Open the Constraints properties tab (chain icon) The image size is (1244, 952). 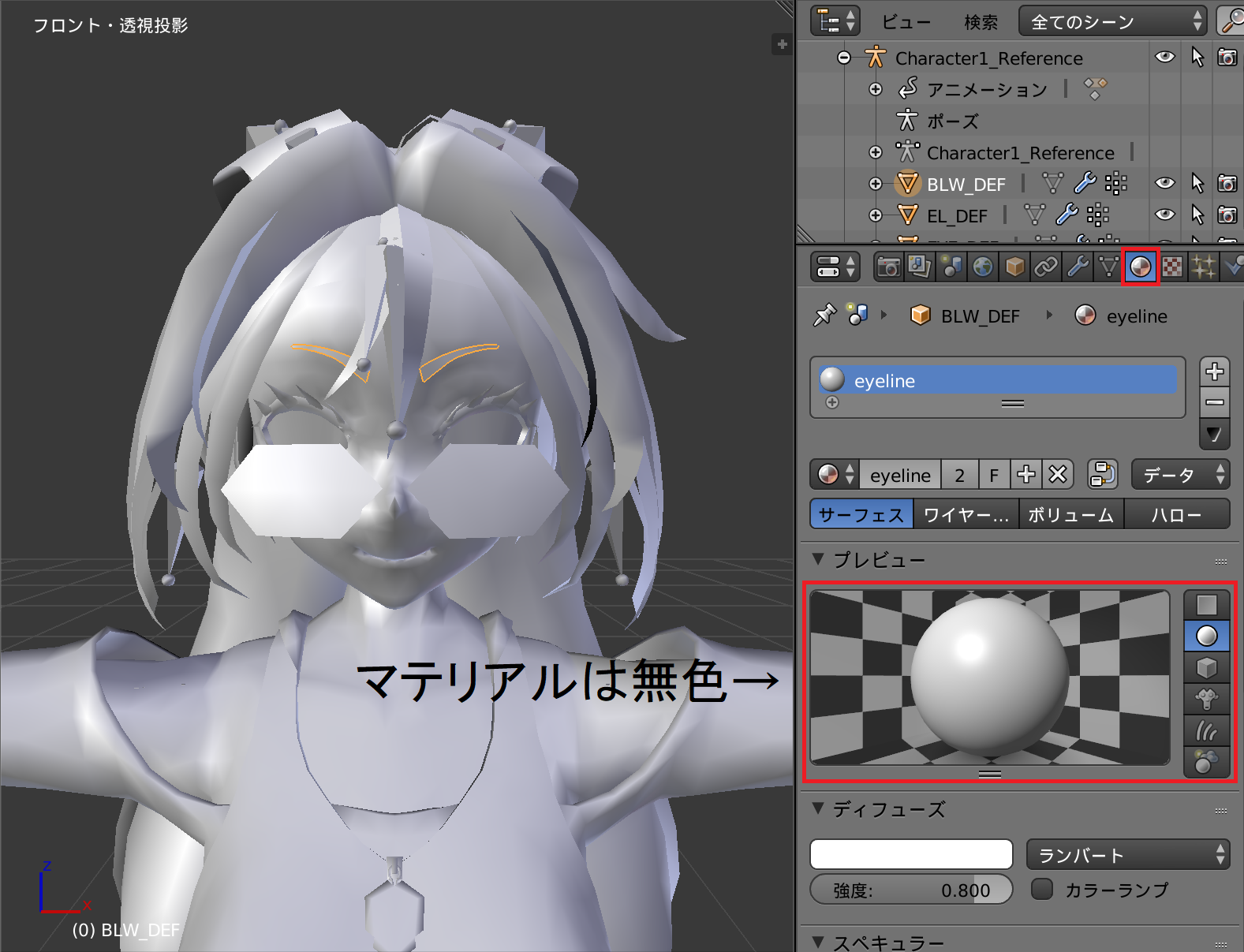[1046, 267]
